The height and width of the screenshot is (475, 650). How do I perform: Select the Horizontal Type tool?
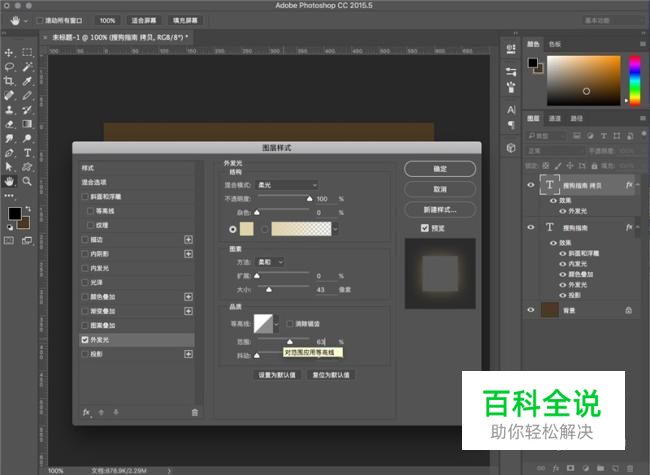pos(27,153)
